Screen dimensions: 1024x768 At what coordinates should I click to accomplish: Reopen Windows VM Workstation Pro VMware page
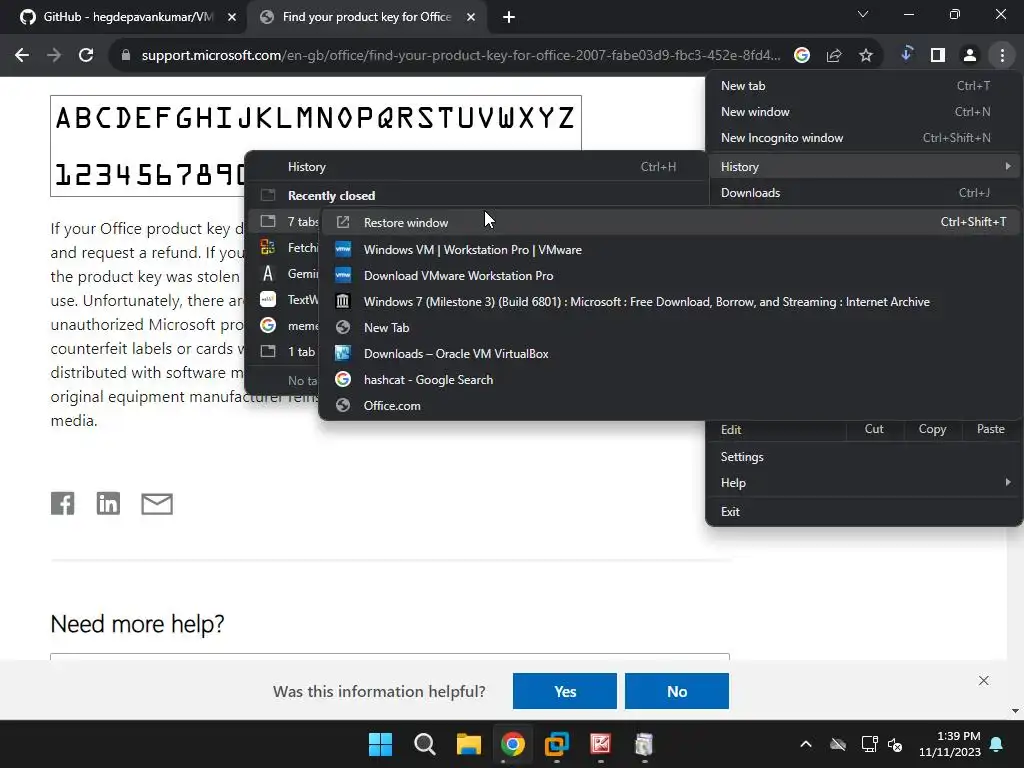(671, 249)
